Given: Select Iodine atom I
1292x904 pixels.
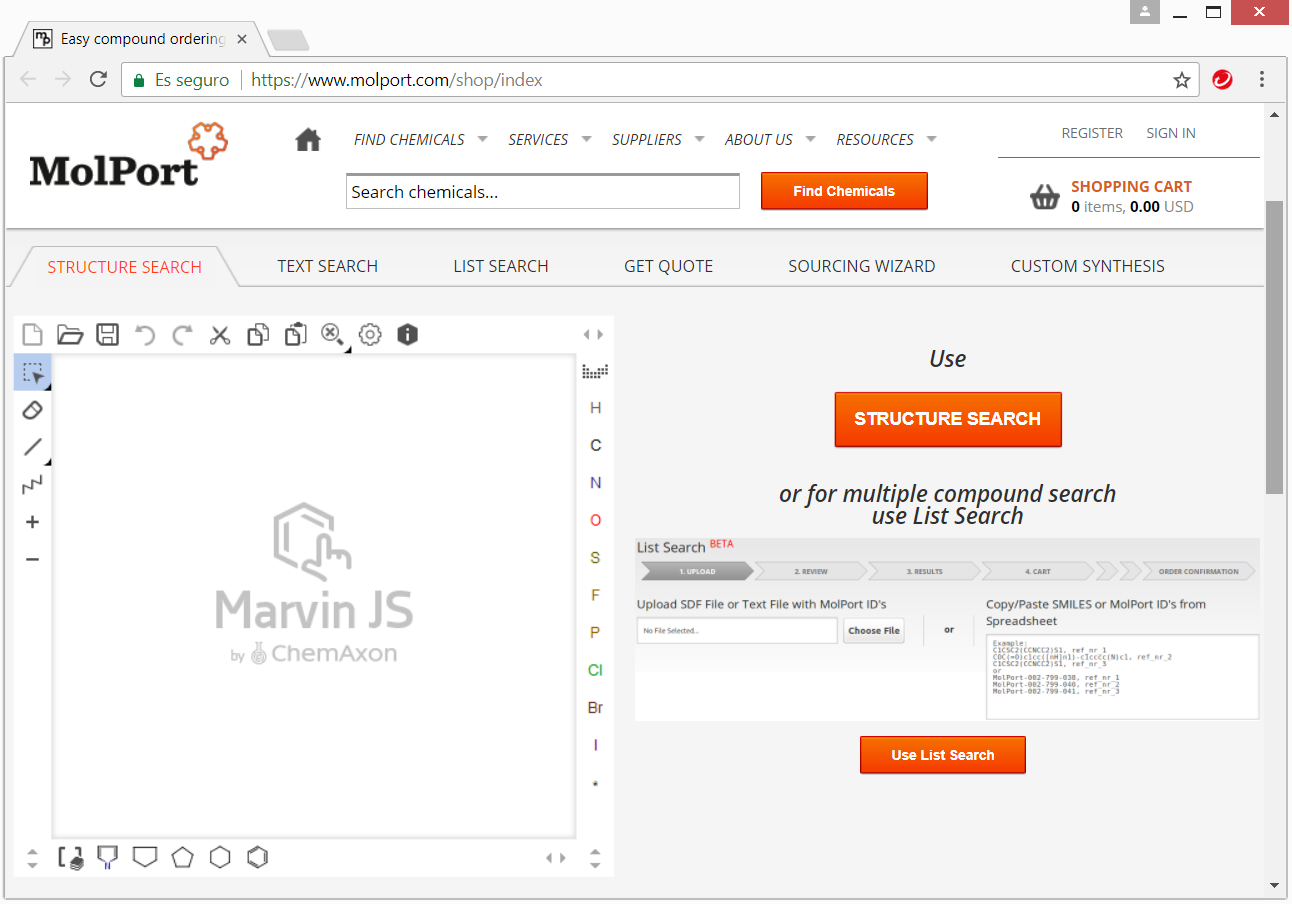Looking at the screenshot, I should coord(596,745).
